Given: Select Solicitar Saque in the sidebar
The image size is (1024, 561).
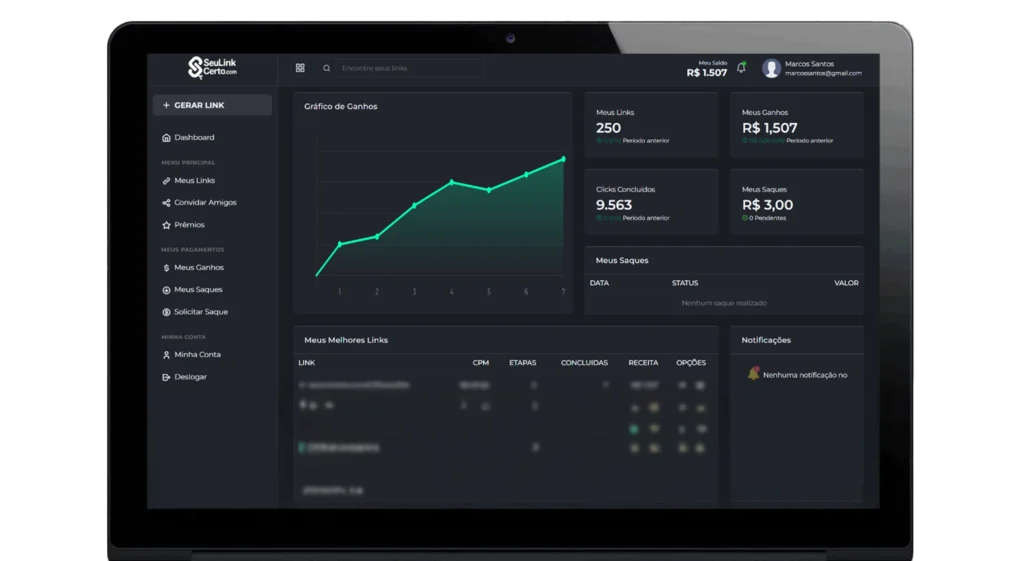Looking at the screenshot, I should (200, 312).
